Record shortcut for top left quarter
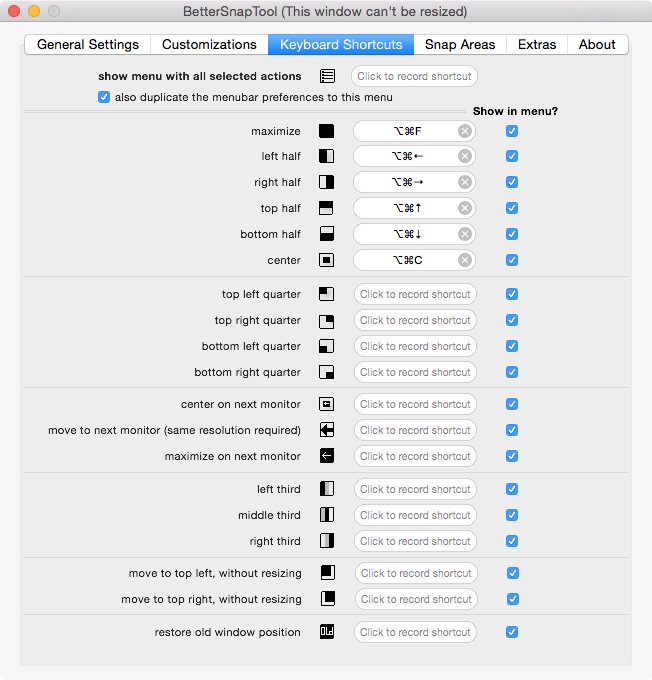 click(415, 294)
